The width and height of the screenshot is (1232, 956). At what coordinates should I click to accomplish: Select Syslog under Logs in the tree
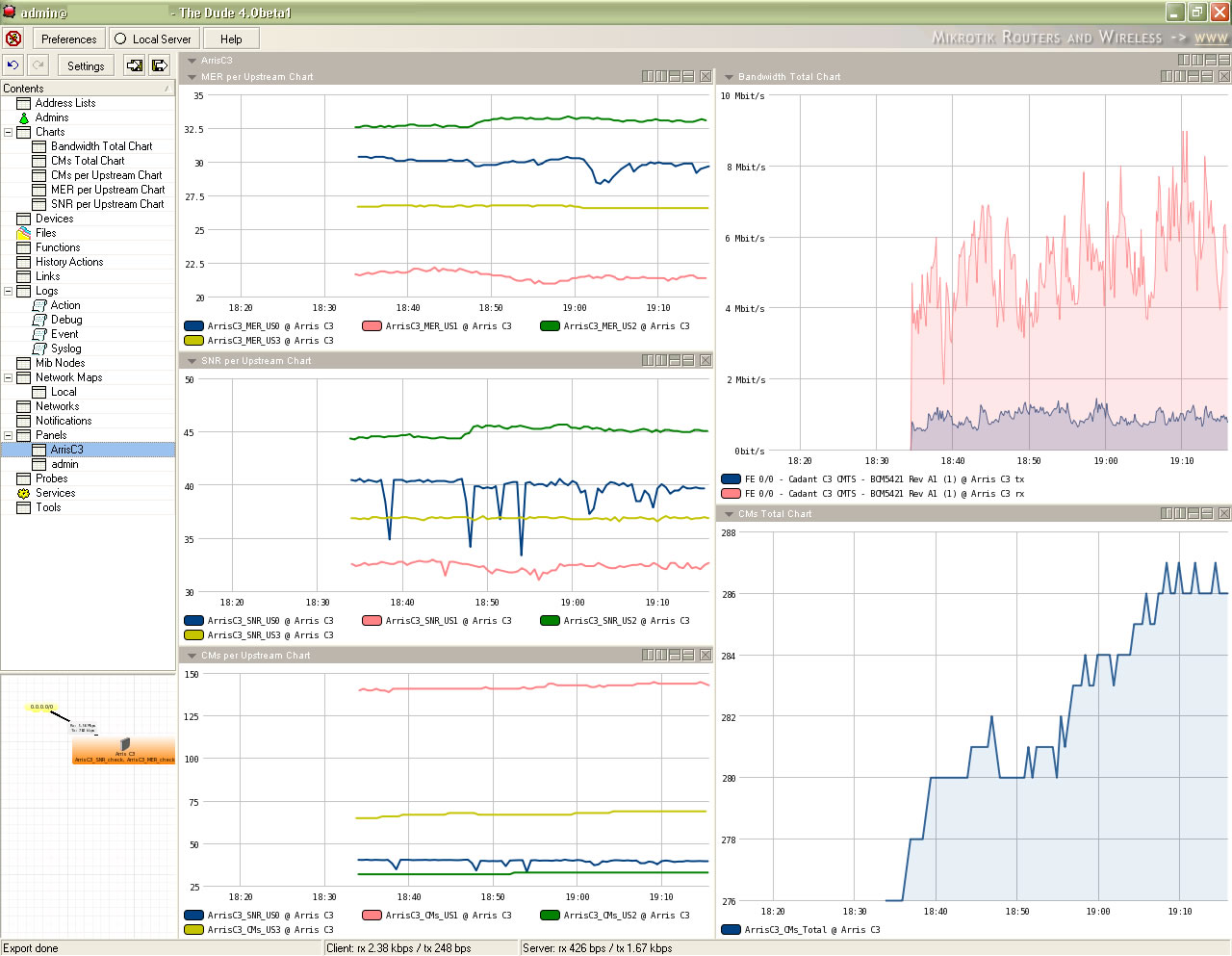(x=65, y=349)
